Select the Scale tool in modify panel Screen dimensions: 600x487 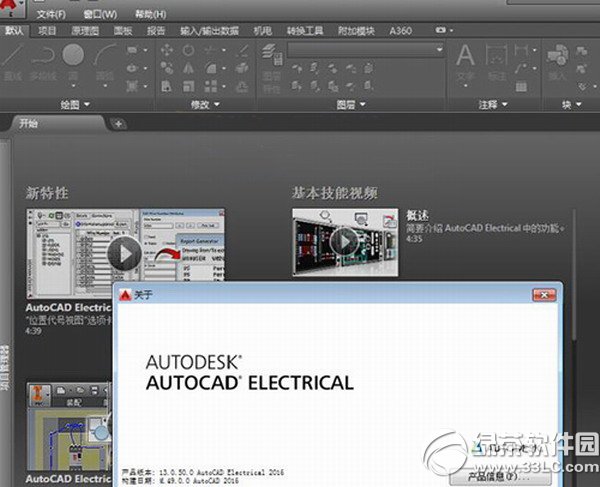(x=188, y=86)
